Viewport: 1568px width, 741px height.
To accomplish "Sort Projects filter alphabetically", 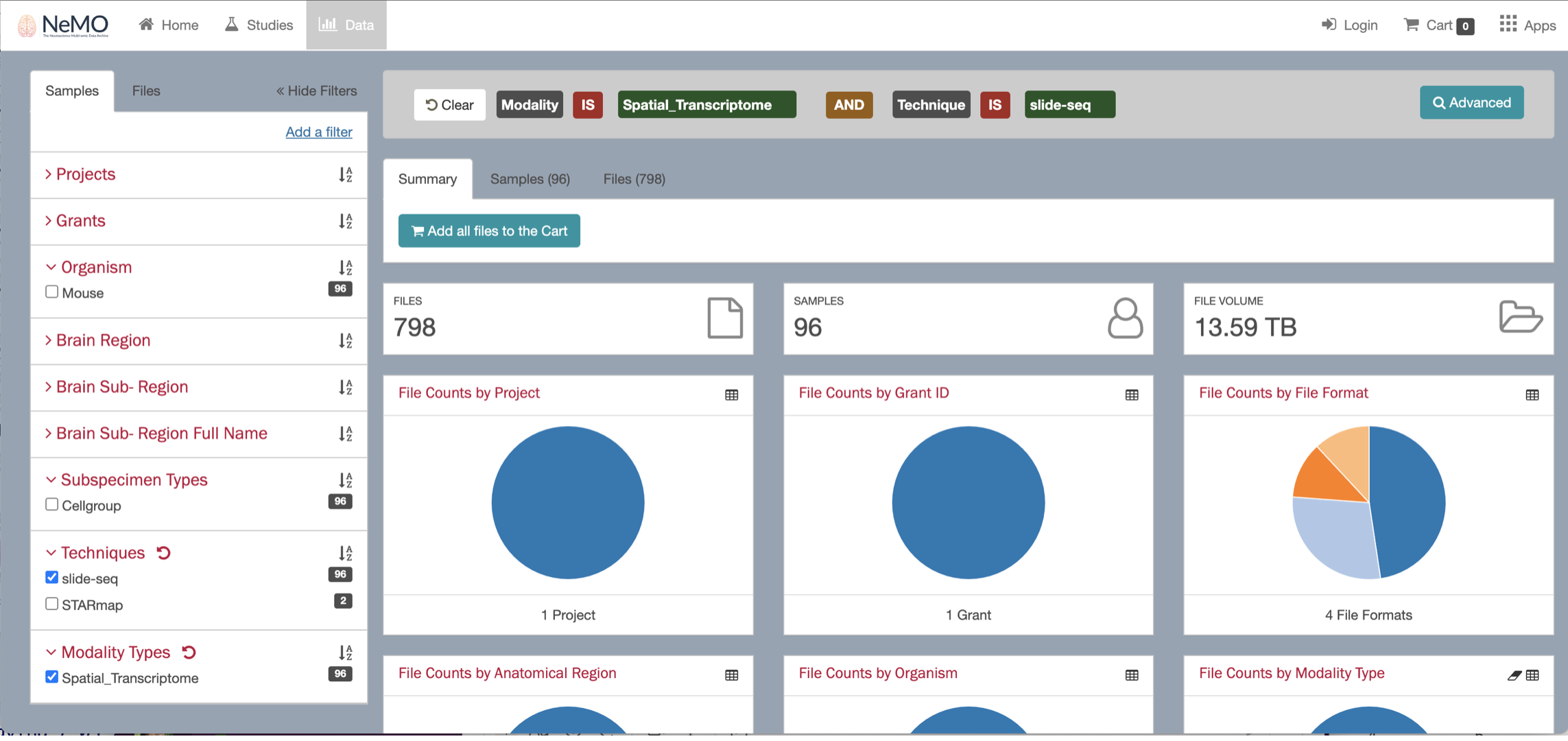I will [345, 174].
